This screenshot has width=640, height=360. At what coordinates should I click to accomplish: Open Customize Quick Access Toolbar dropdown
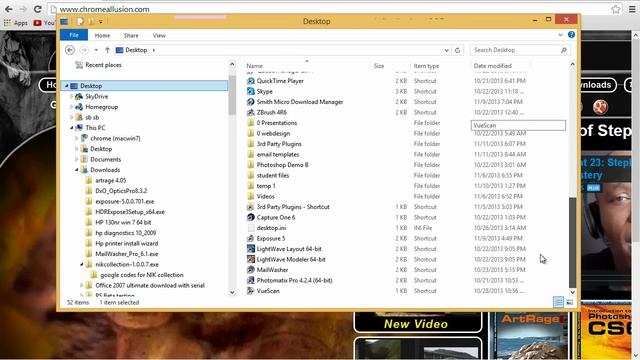pos(100,21)
